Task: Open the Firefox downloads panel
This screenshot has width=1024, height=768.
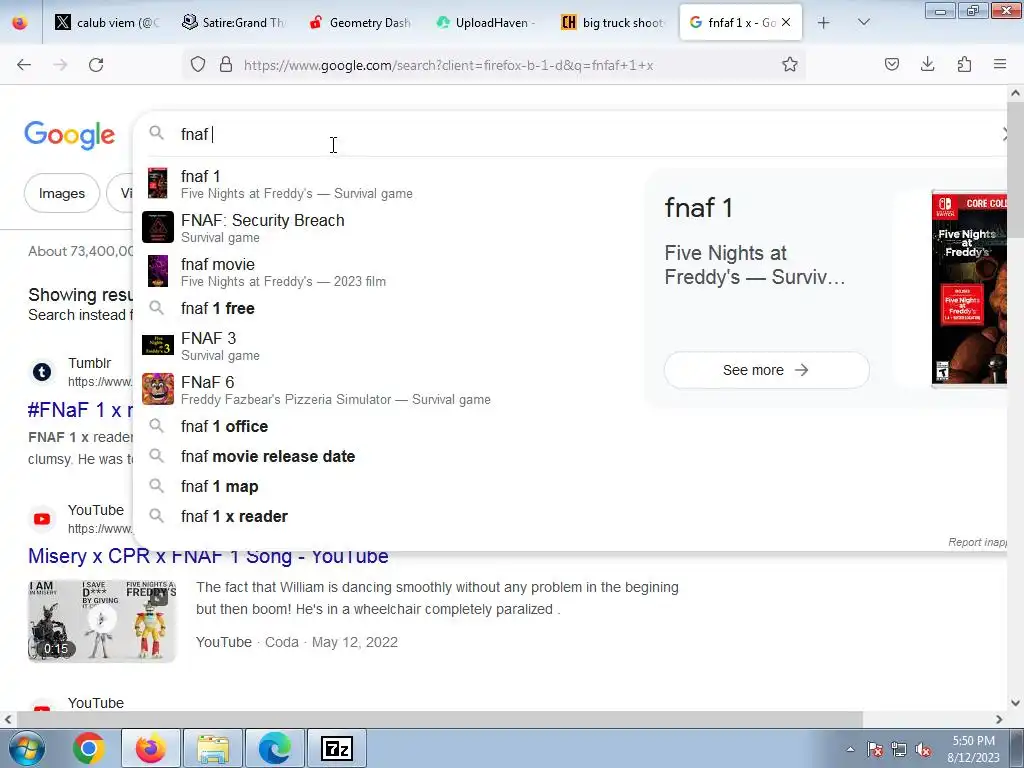Action: (x=927, y=65)
